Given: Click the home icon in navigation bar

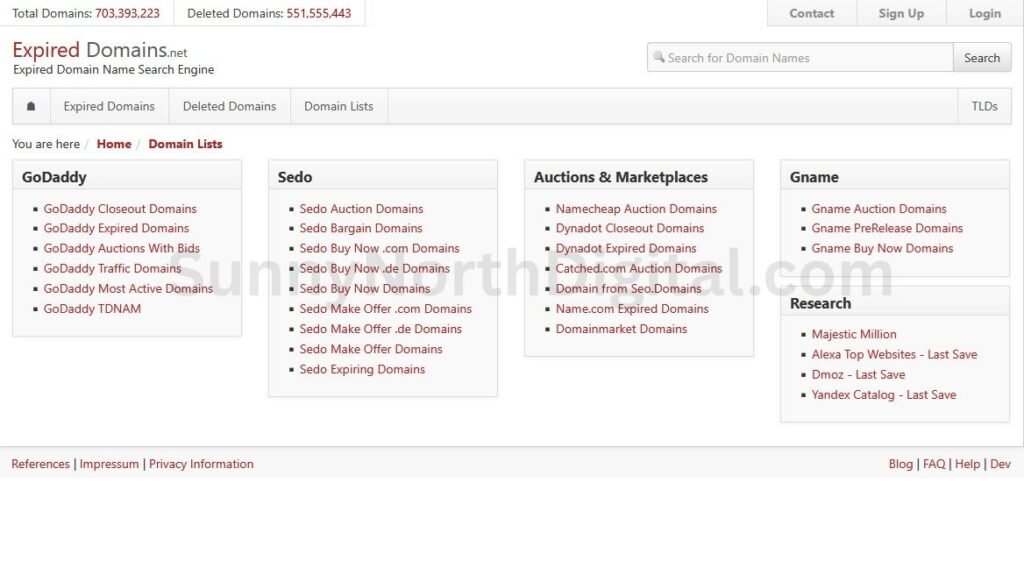Looking at the screenshot, I should click(31, 106).
